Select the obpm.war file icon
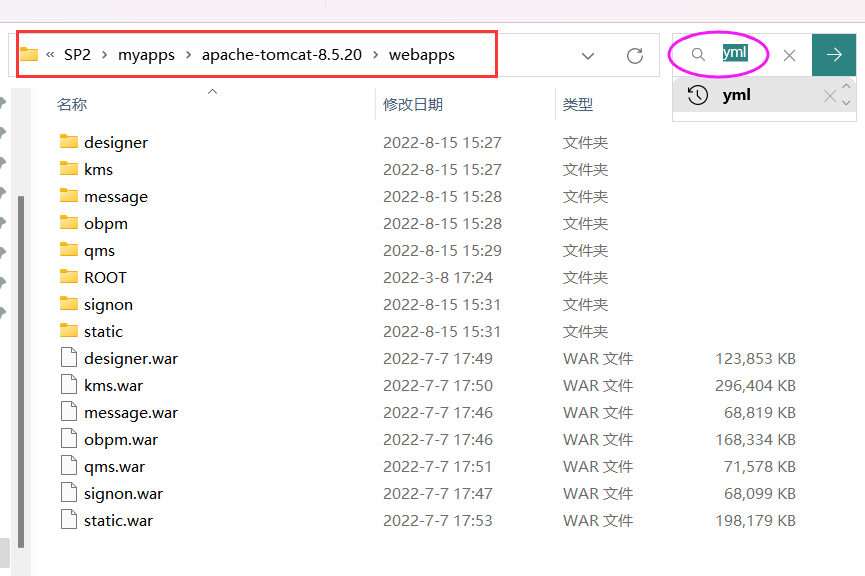 tap(69, 439)
